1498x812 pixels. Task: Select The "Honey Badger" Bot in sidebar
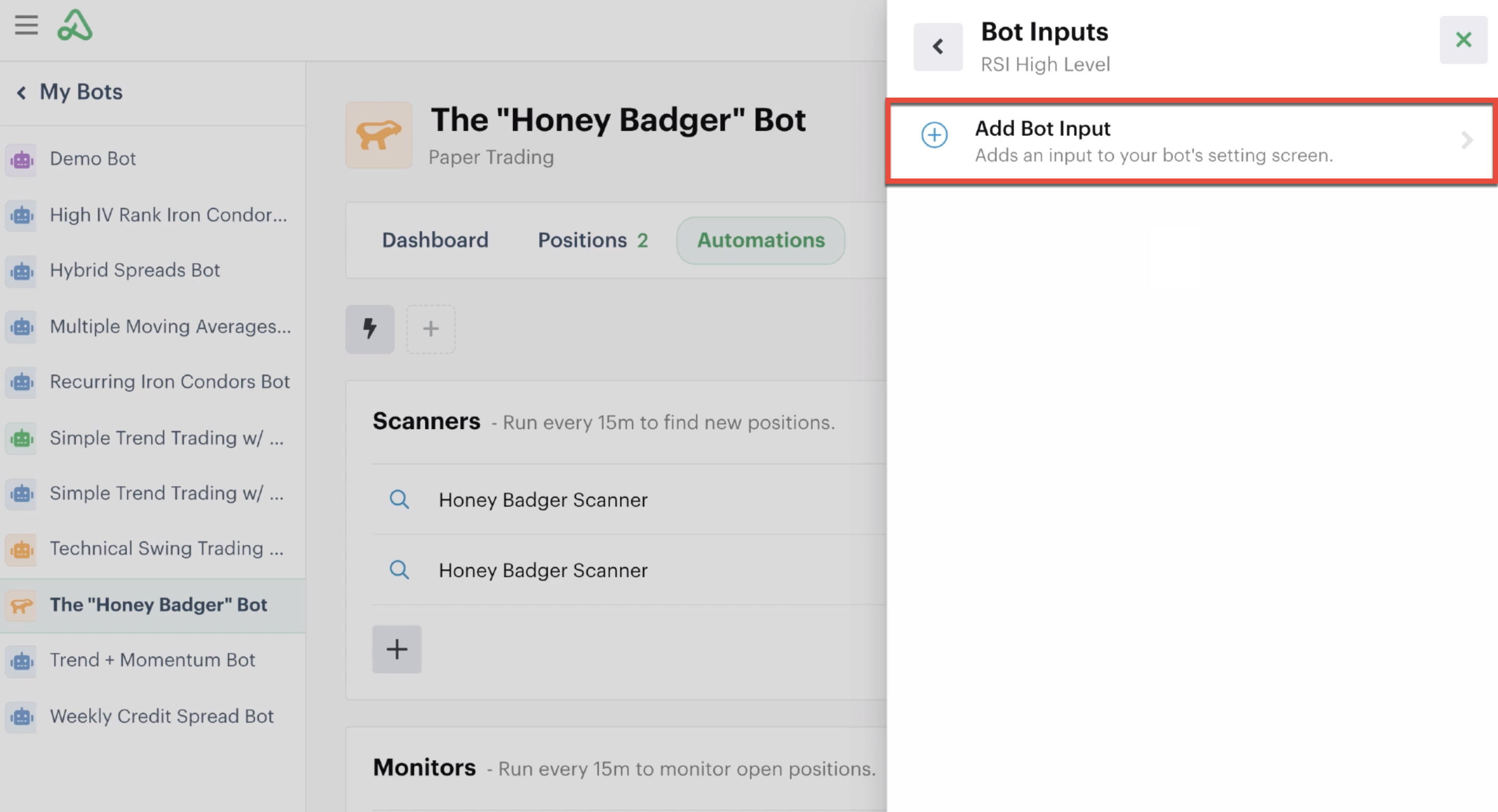pyautogui.click(x=152, y=605)
